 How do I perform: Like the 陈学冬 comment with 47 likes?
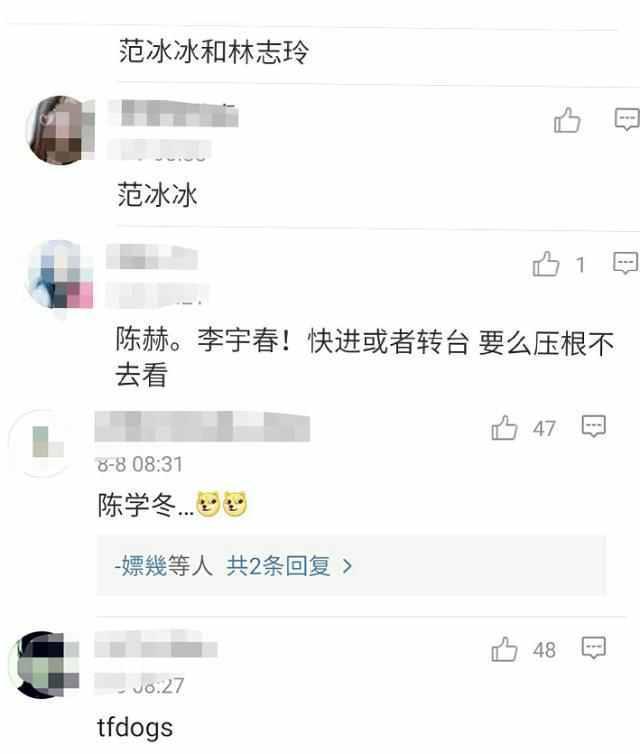click(504, 427)
